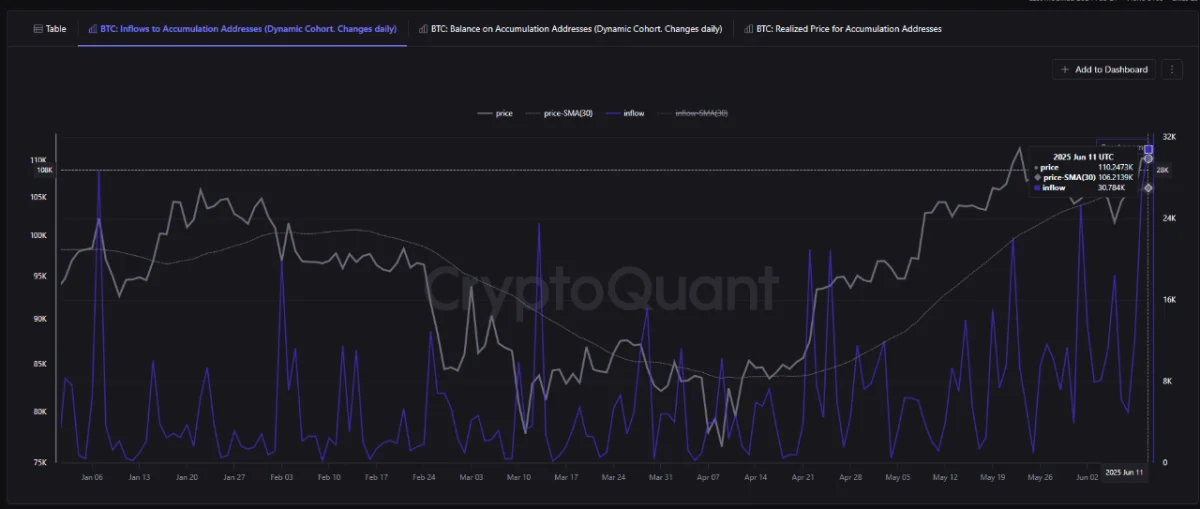Click the Add to Dashboard button

[x=1104, y=69]
